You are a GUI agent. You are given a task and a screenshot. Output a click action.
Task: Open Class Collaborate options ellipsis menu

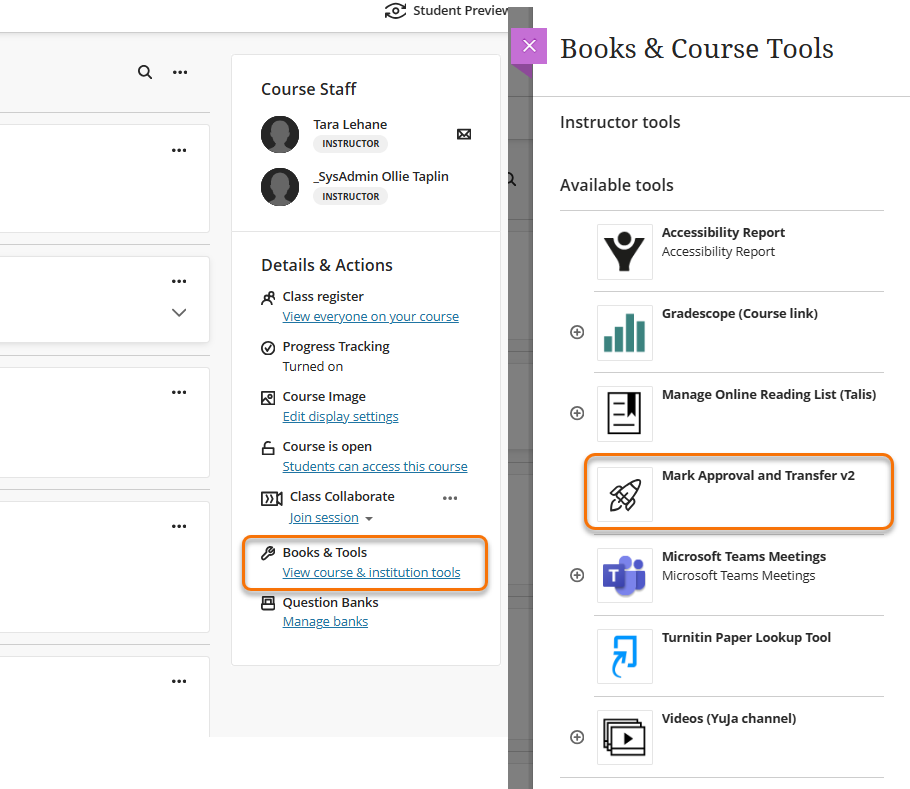coord(449,497)
